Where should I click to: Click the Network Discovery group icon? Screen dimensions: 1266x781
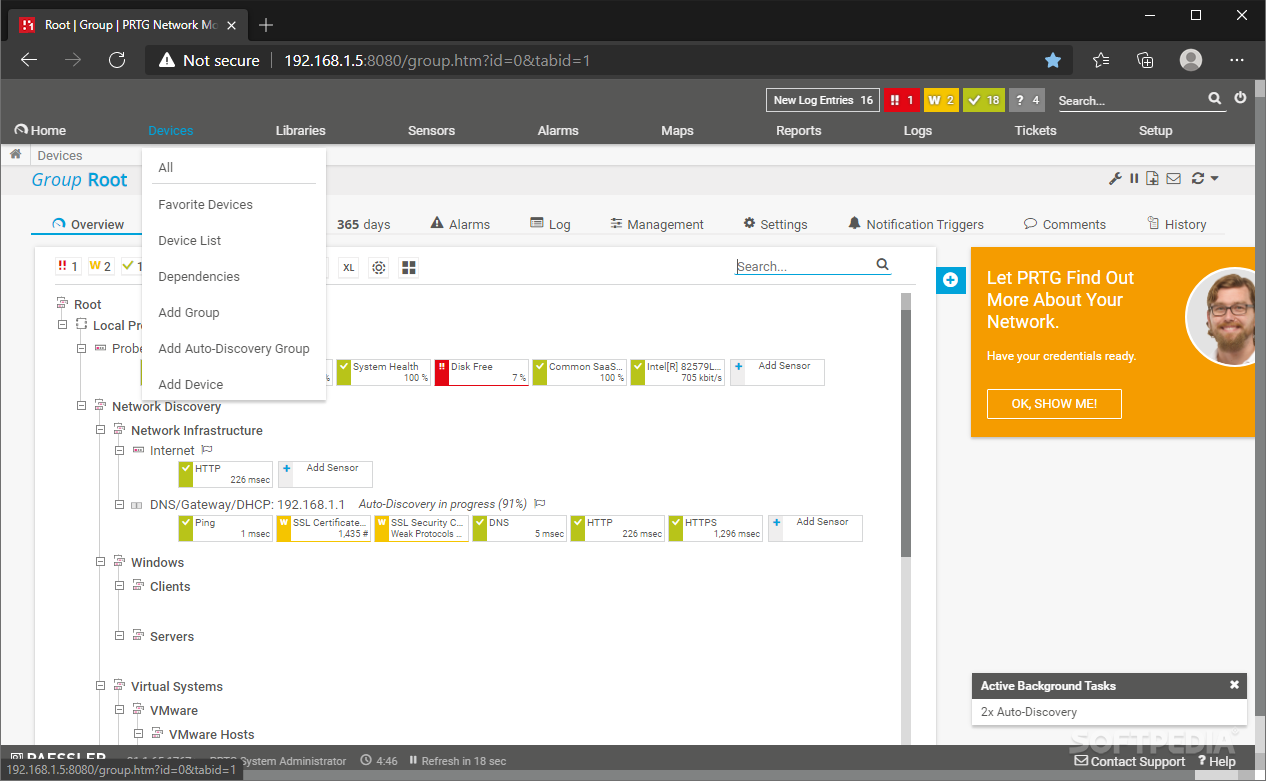[x=100, y=406]
